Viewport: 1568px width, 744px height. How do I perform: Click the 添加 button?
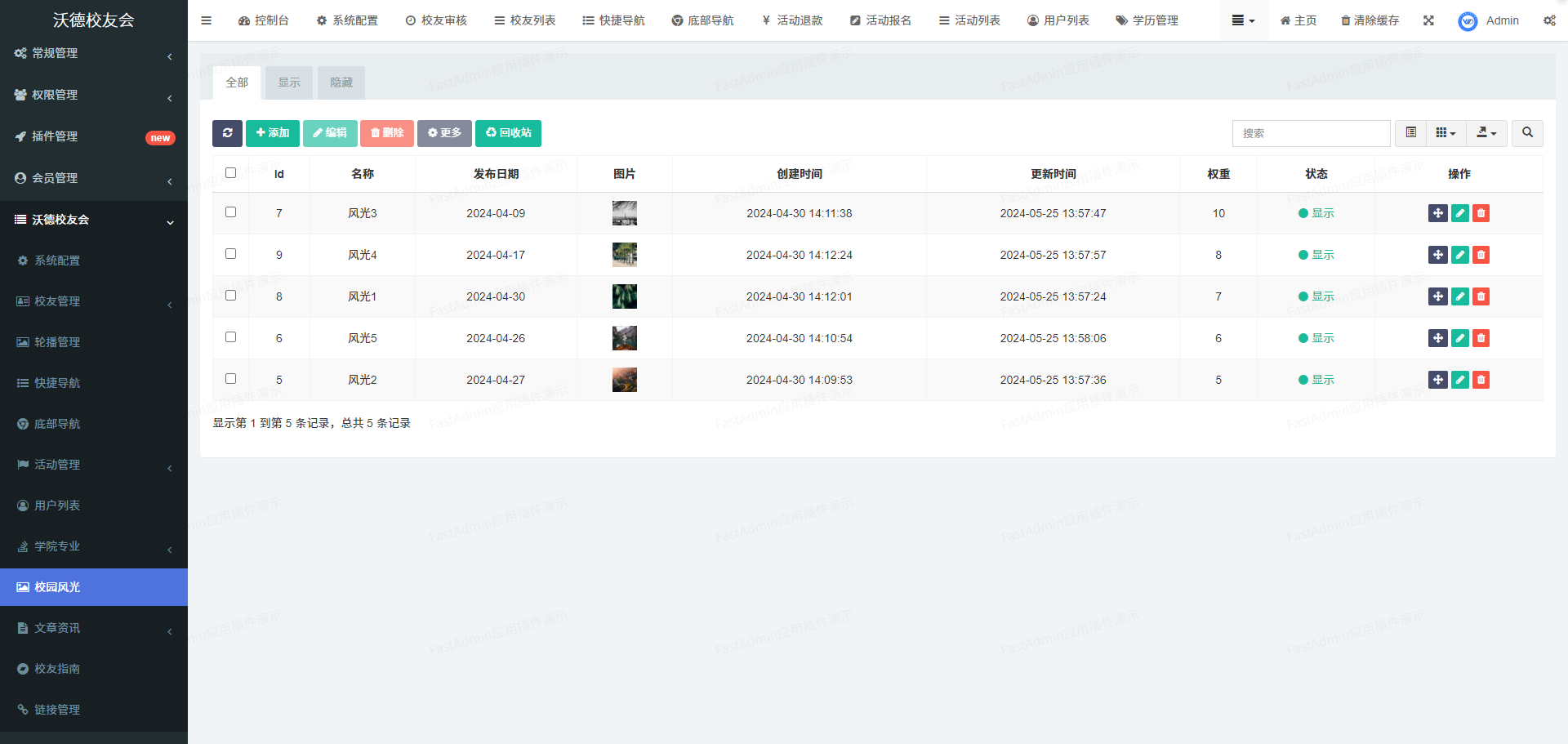point(273,133)
